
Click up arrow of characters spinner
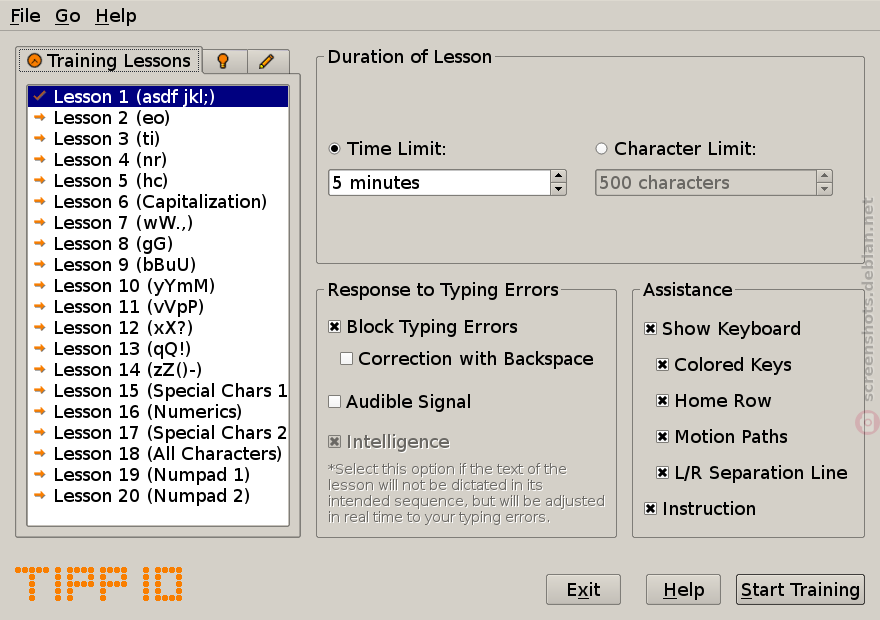(x=824, y=176)
